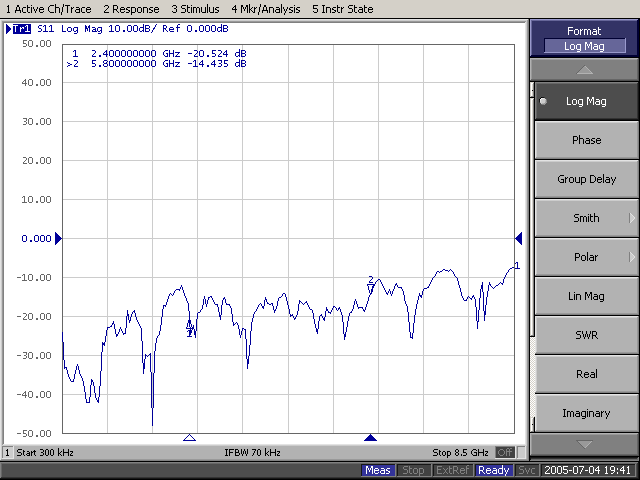Choose the SWR format button
Image resolution: width=640 pixels, height=480 pixels.
[x=587, y=335]
